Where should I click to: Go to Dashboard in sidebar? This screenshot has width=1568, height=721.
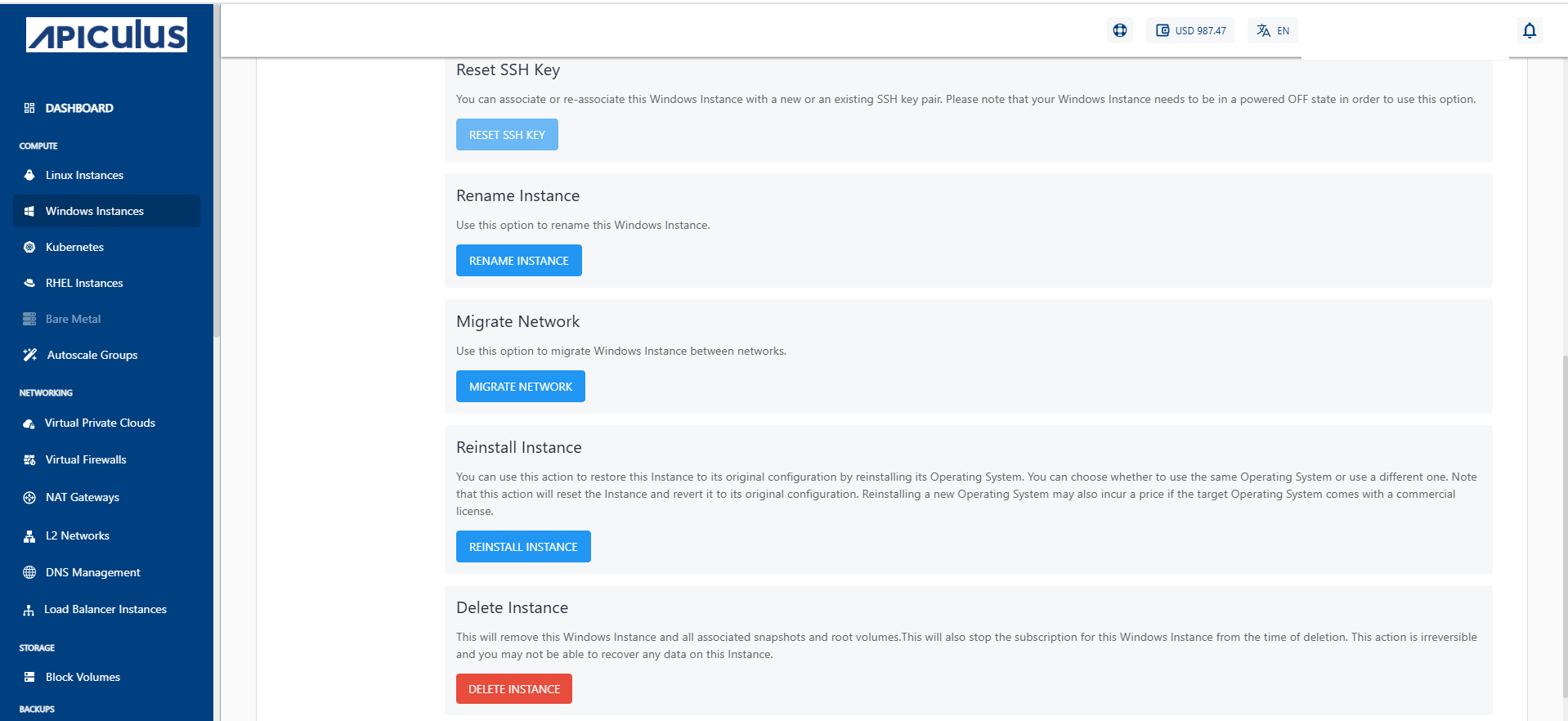point(79,108)
